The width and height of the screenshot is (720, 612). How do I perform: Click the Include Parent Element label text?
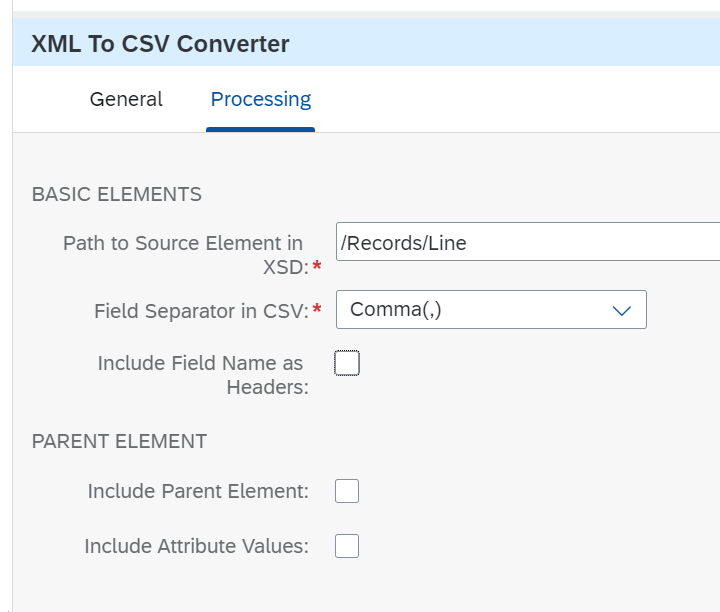[198, 491]
